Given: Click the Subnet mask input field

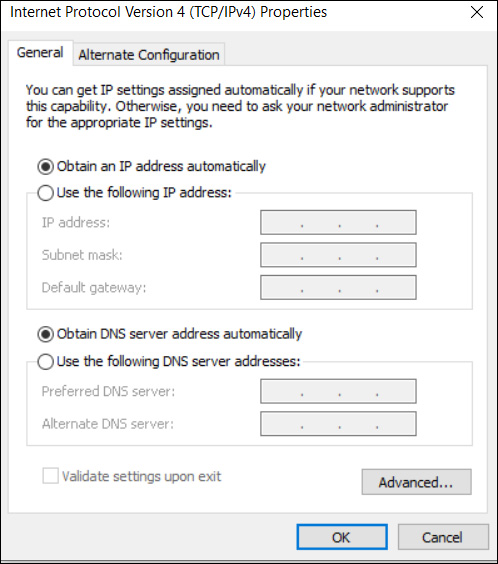Looking at the screenshot, I should [338, 255].
